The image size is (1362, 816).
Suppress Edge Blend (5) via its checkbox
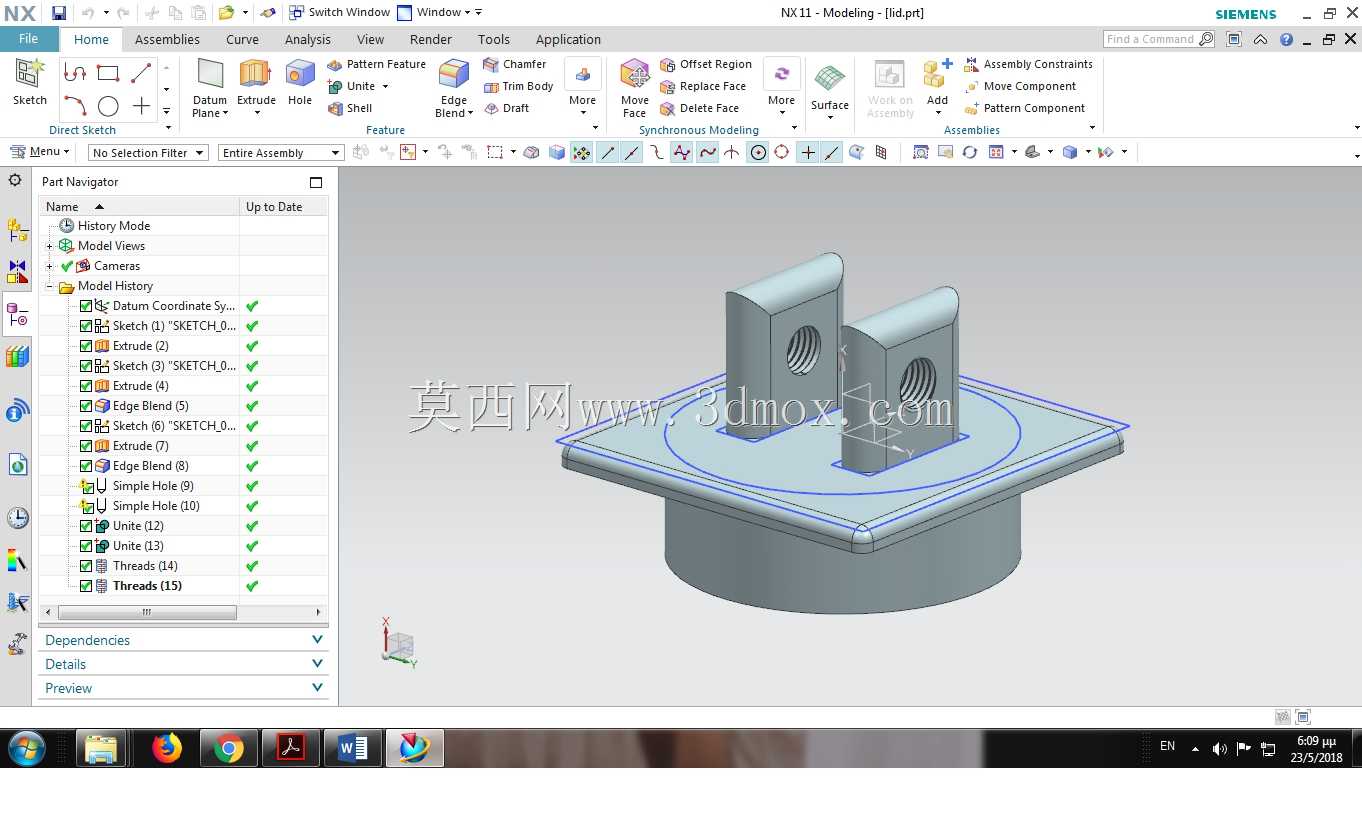pos(86,406)
